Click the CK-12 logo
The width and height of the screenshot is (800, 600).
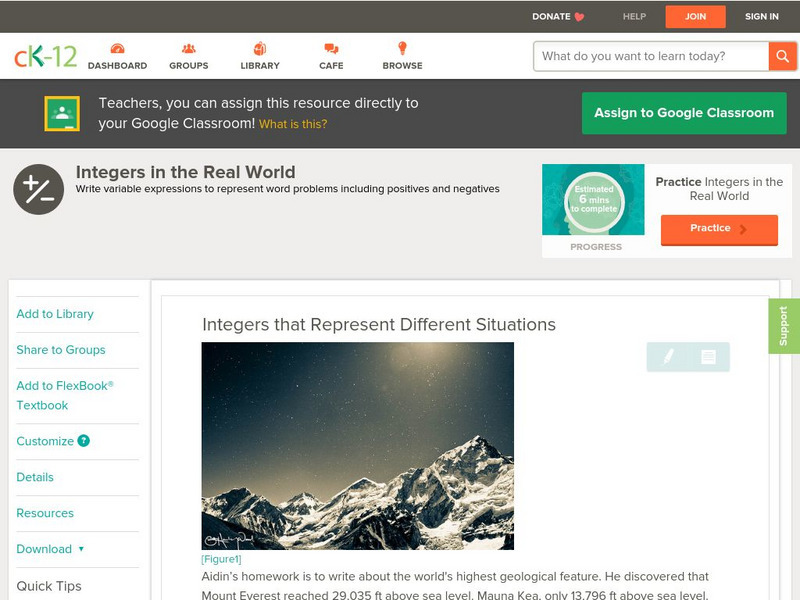45,56
